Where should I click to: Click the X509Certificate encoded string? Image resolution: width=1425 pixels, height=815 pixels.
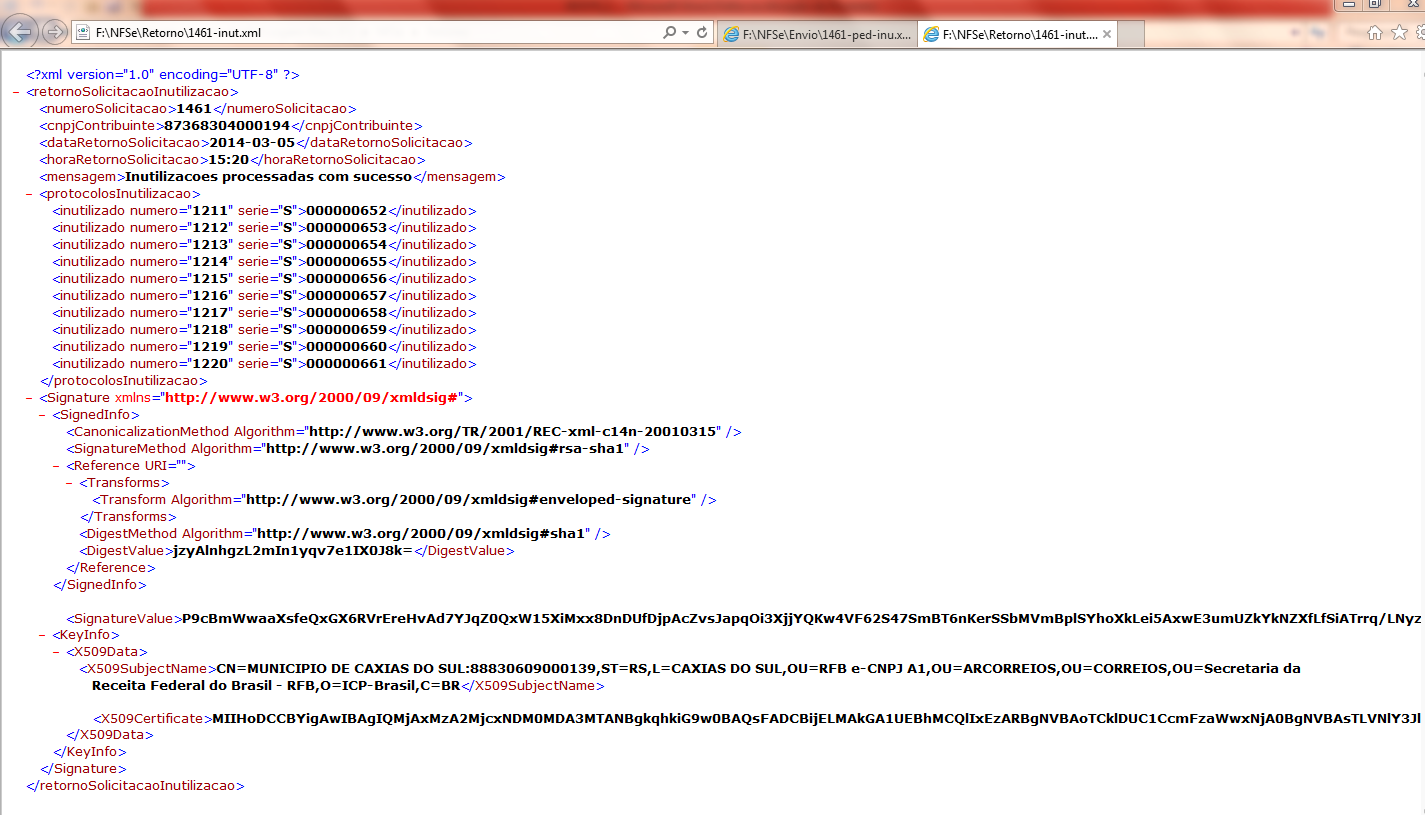pos(817,719)
